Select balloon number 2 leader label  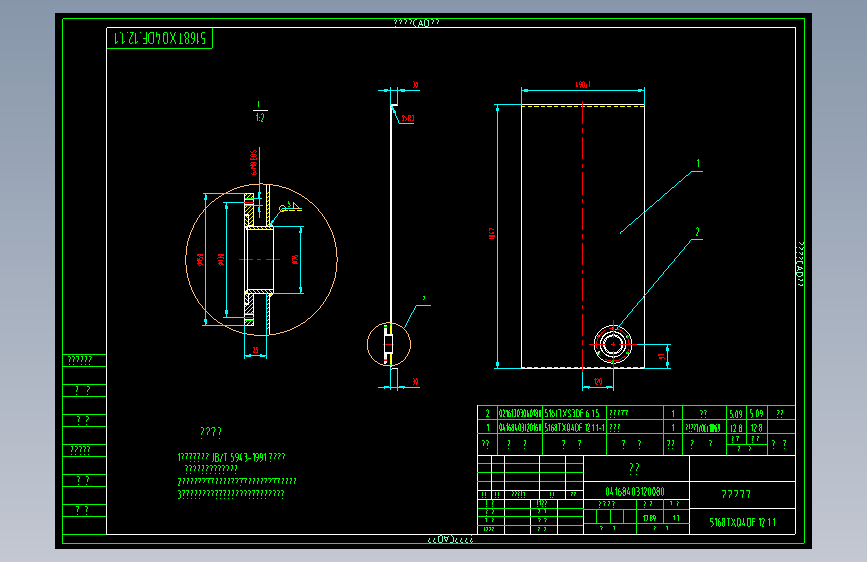click(x=697, y=232)
